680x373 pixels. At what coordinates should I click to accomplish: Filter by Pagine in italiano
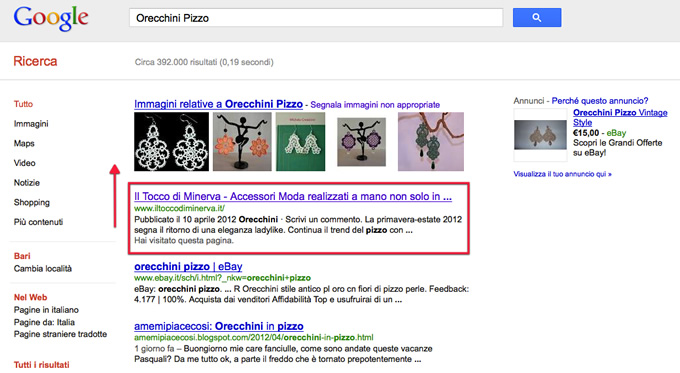pos(46,310)
